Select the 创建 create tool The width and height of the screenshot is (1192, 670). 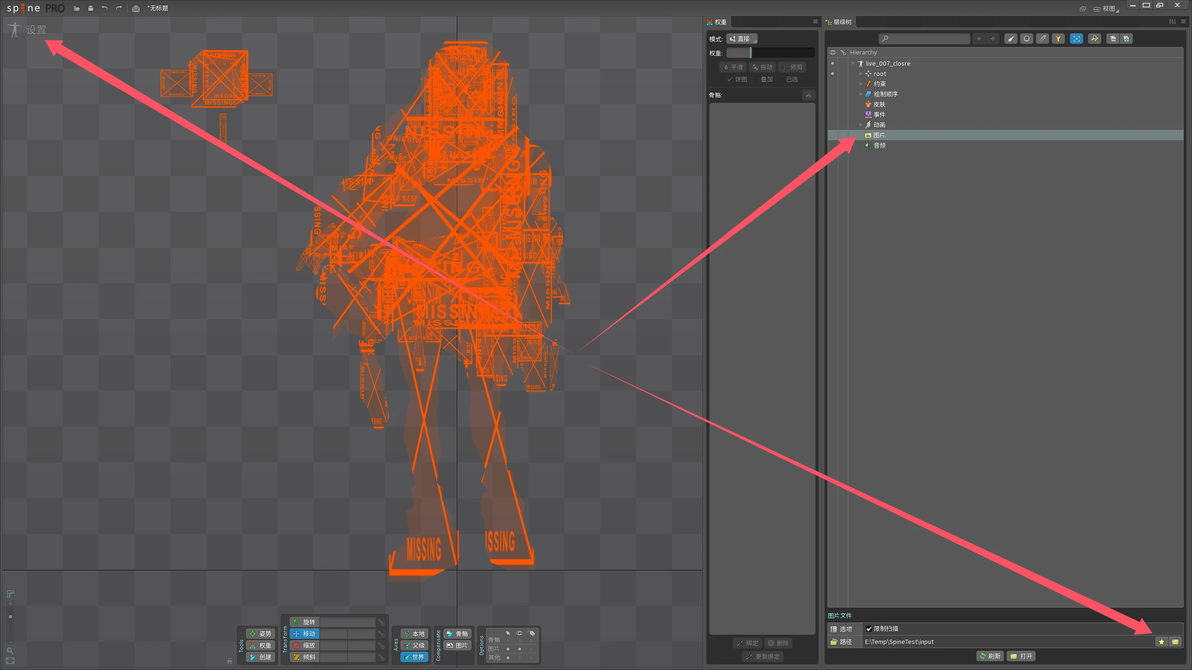point(260,657)
